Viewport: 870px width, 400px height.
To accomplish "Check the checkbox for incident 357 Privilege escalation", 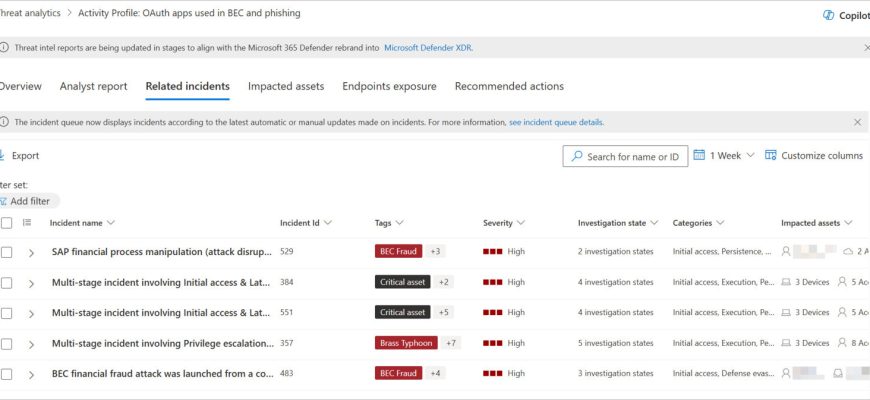I will [x=6, y=344].
